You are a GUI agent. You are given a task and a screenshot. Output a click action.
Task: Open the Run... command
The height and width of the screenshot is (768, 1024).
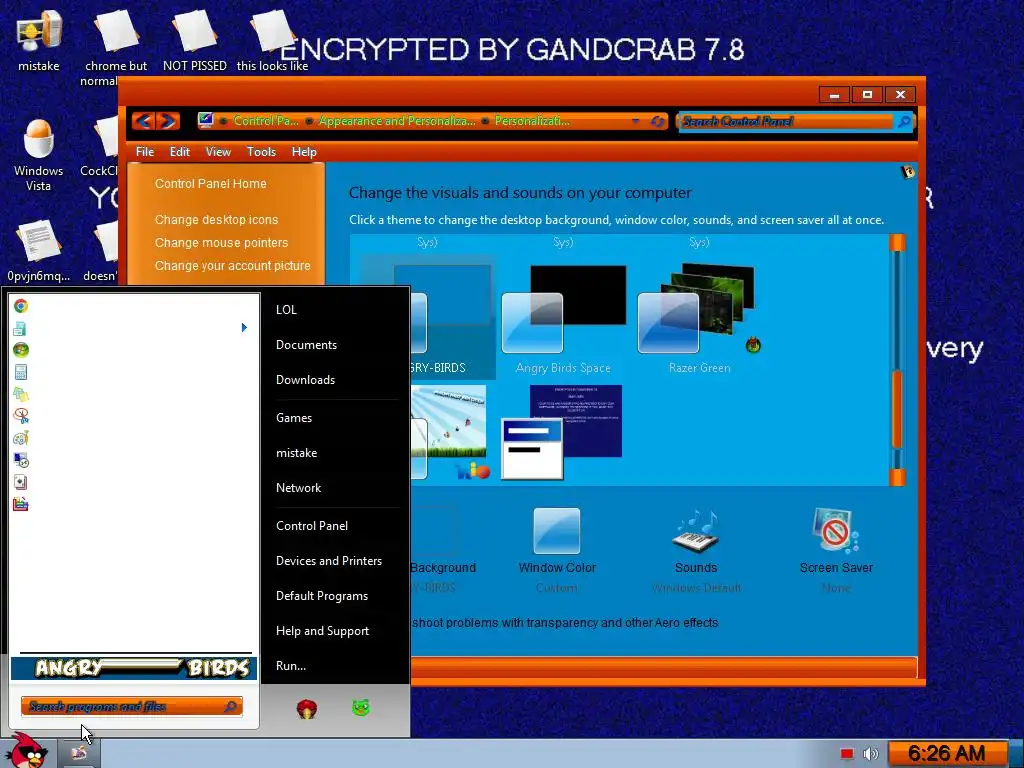click(291, 666)
